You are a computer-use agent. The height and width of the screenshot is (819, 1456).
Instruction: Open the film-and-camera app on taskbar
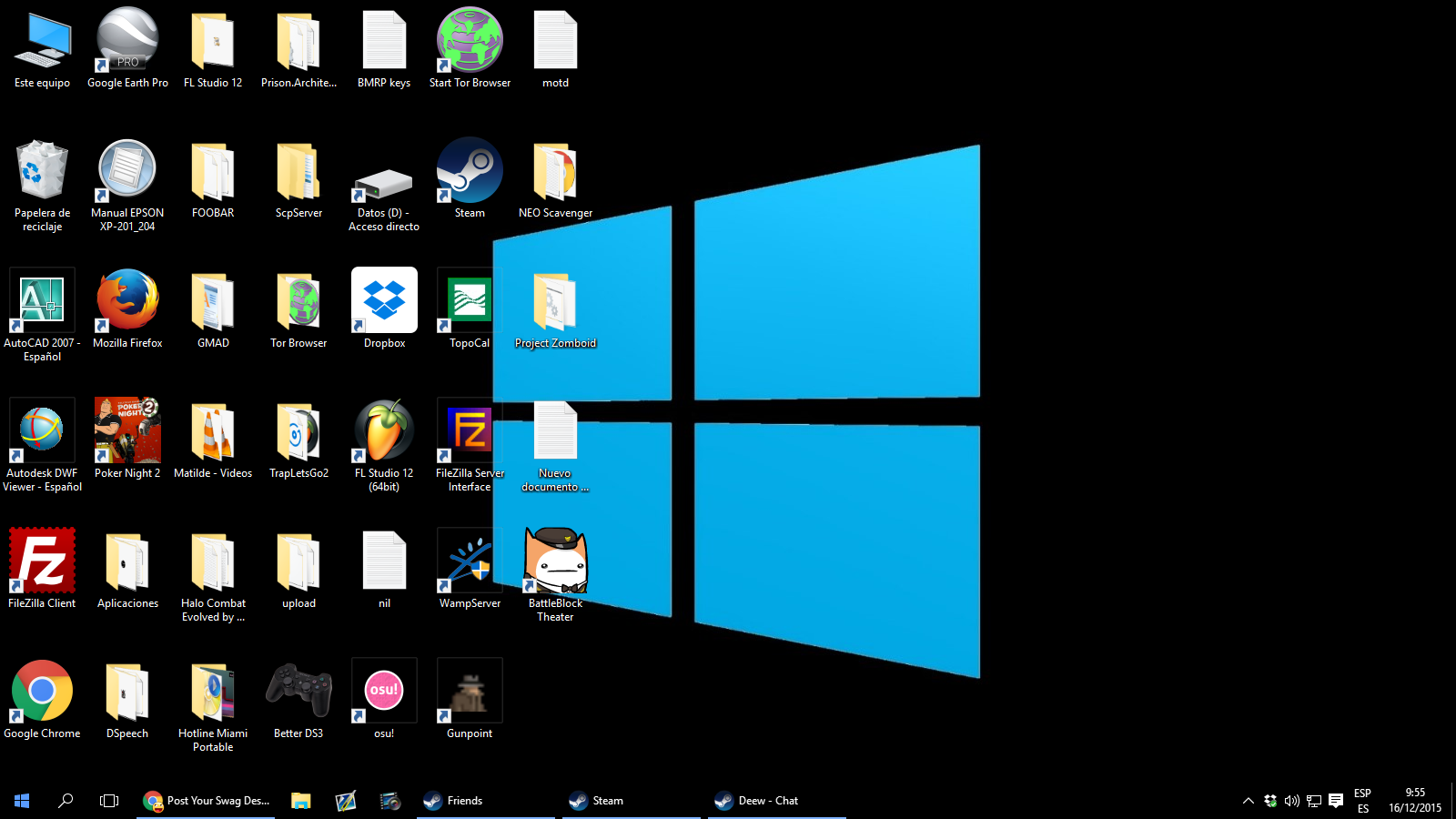[389, 801]
